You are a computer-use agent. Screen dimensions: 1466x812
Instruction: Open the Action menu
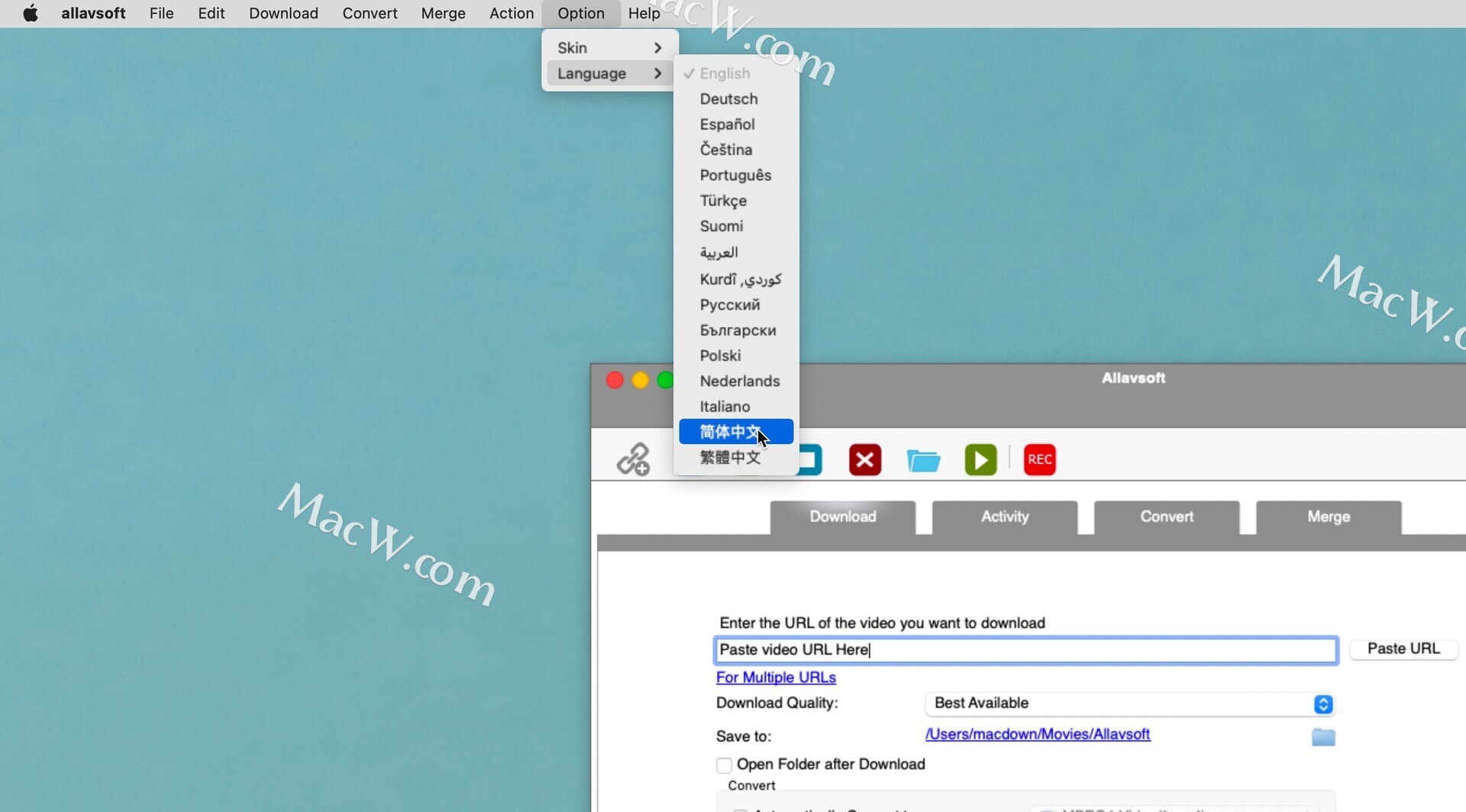512,13
